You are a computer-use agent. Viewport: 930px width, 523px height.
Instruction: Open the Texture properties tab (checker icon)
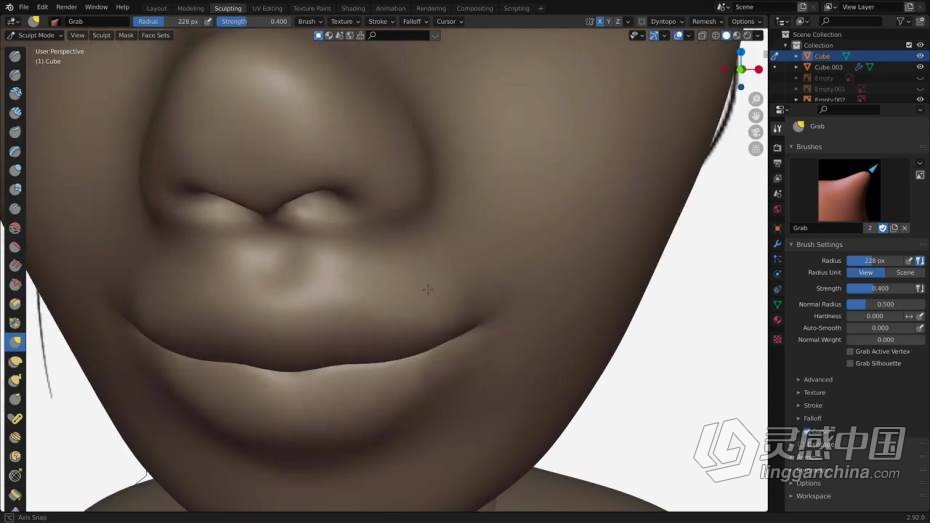[x=778, y=339]
